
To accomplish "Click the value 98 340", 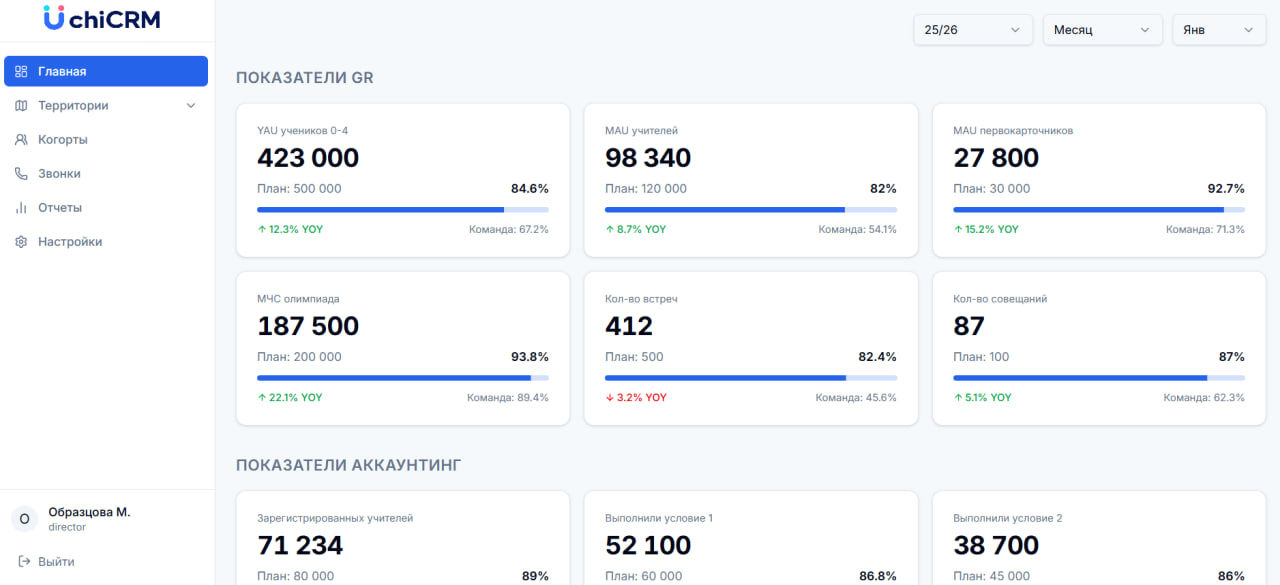I will [x=648, y=158].
